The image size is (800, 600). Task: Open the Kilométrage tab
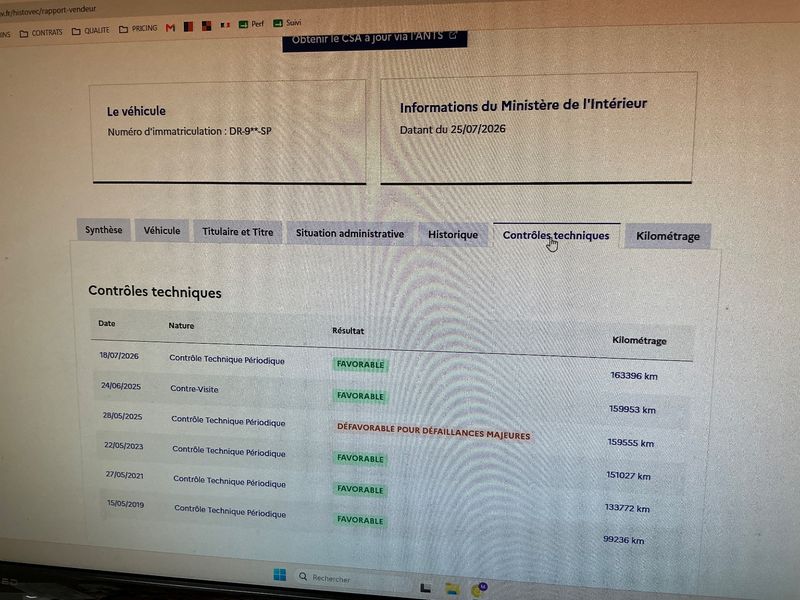[x=668, y=236]
